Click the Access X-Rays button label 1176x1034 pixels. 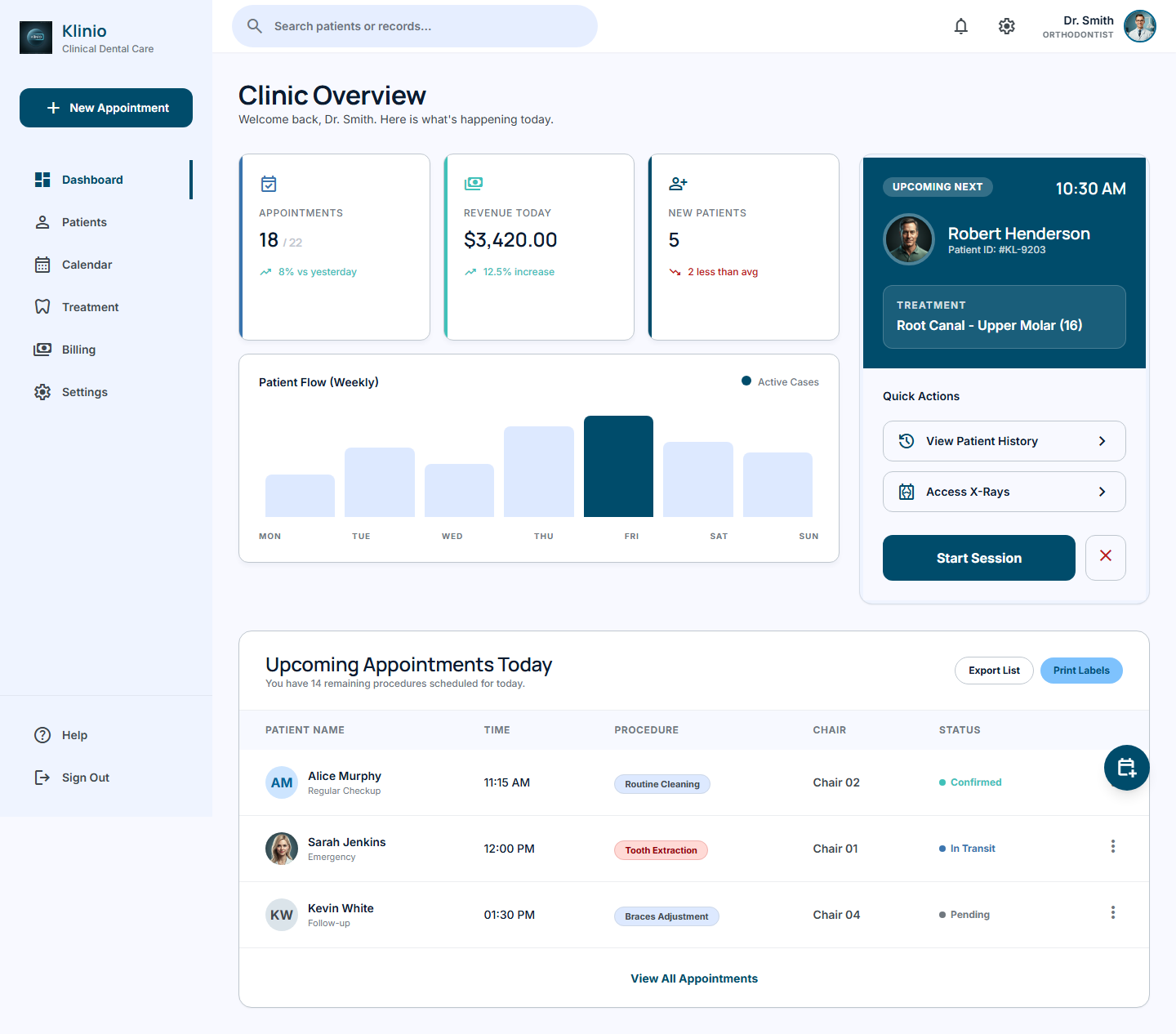pos(968,492)
